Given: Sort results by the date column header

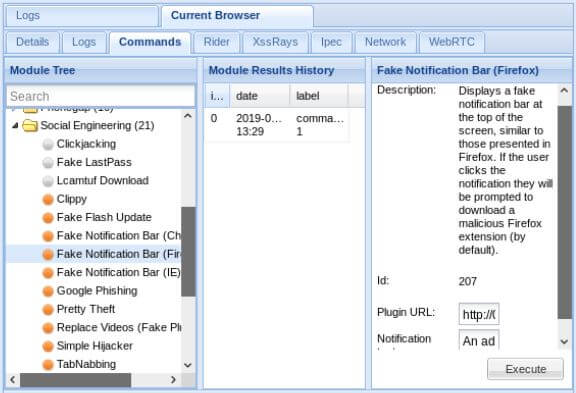Looking at the screenshot, I should pos(260,96).
